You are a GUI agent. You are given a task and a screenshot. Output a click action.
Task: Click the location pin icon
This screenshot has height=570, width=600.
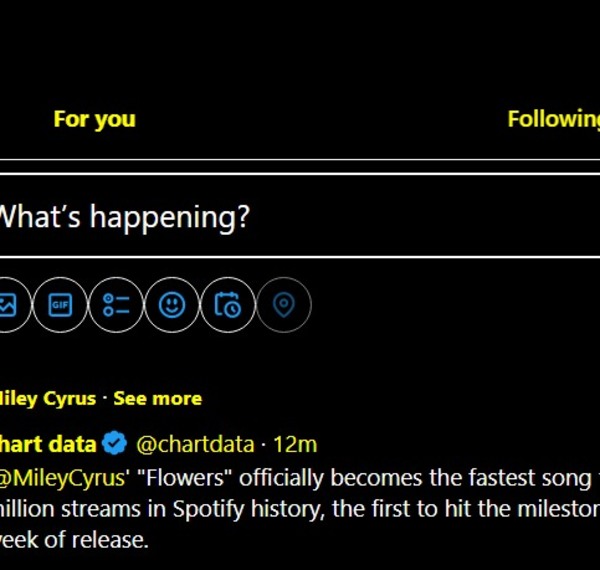pos(284,304)
